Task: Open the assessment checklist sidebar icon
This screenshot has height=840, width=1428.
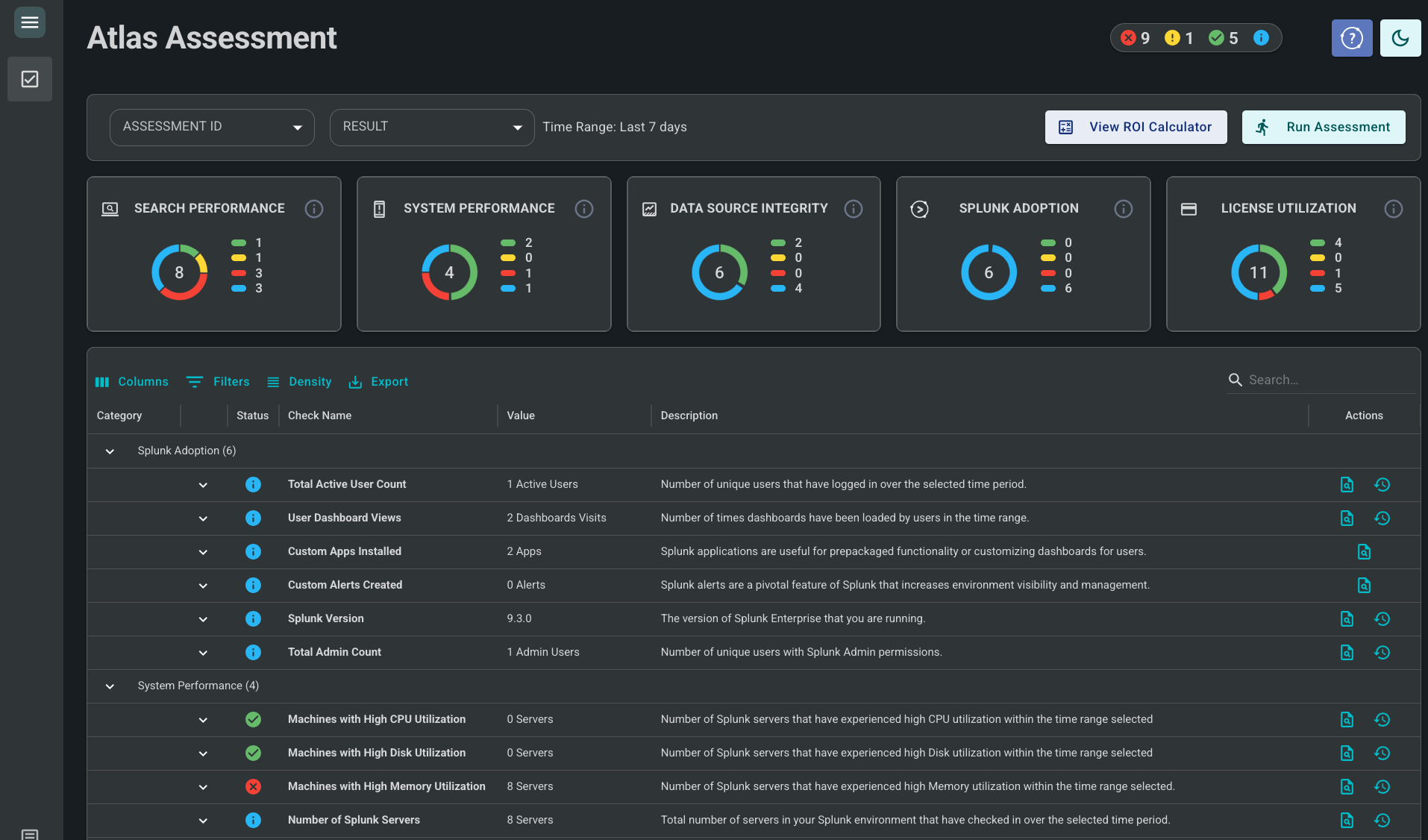Action: click(x=30, y=79)
